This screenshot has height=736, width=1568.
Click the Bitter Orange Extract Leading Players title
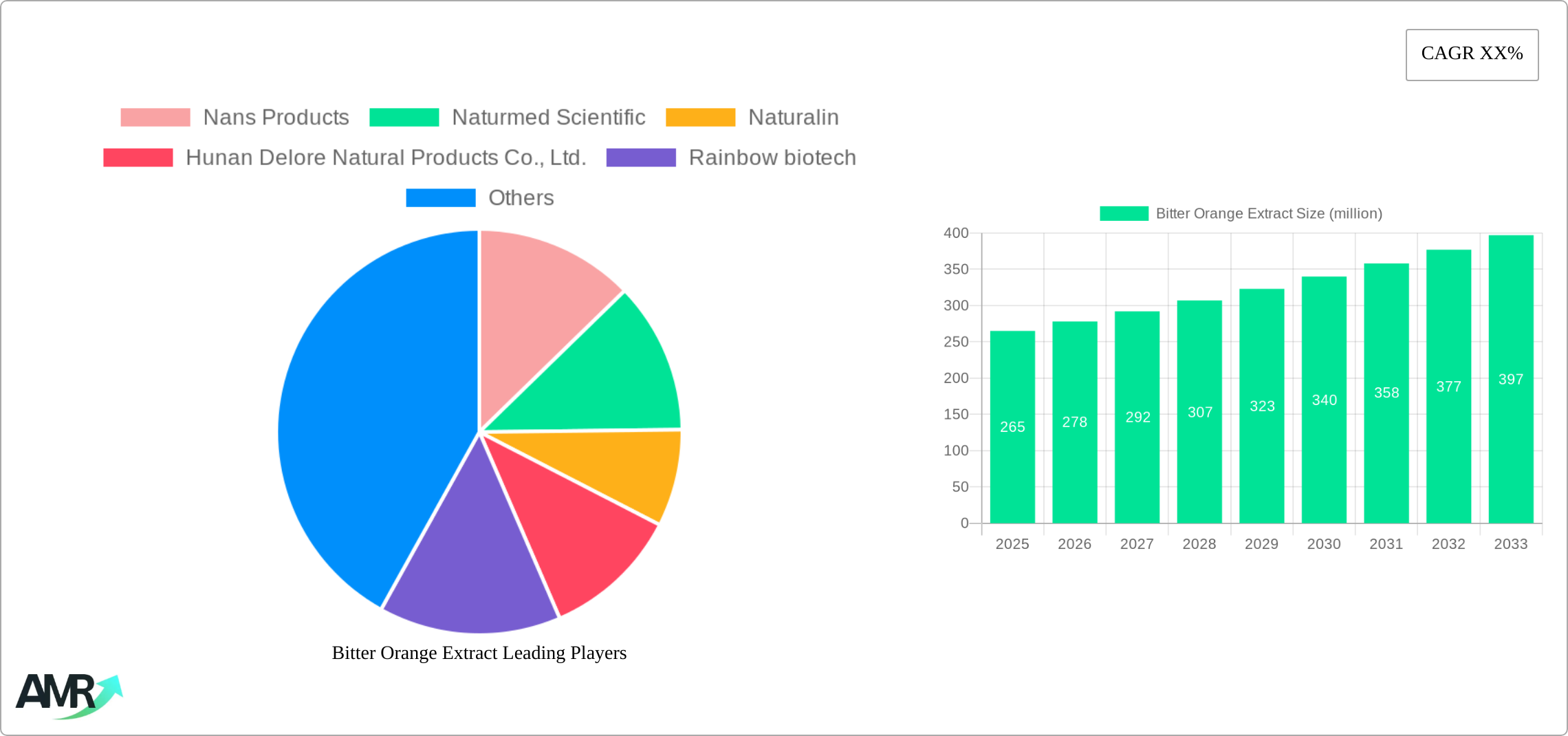pyautogui.click(x=479, y=653)
